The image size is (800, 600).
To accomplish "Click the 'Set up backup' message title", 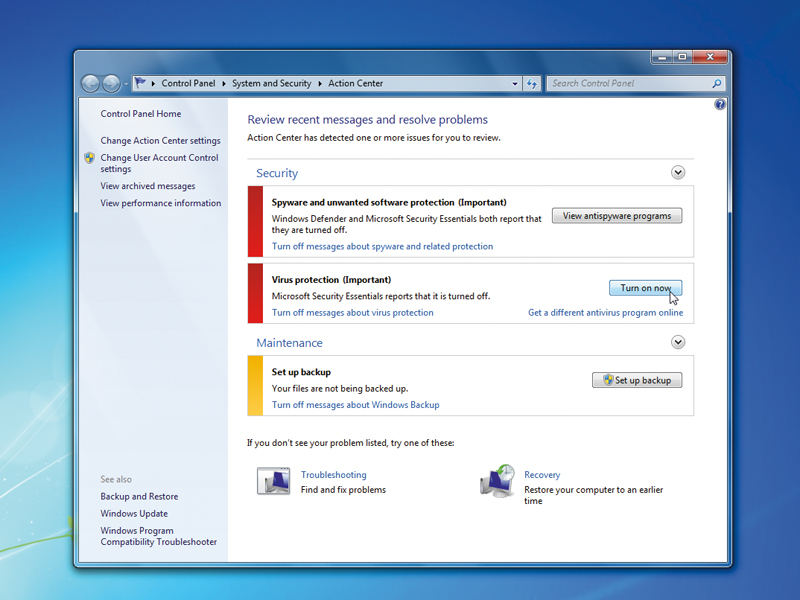I will point(301,372).
